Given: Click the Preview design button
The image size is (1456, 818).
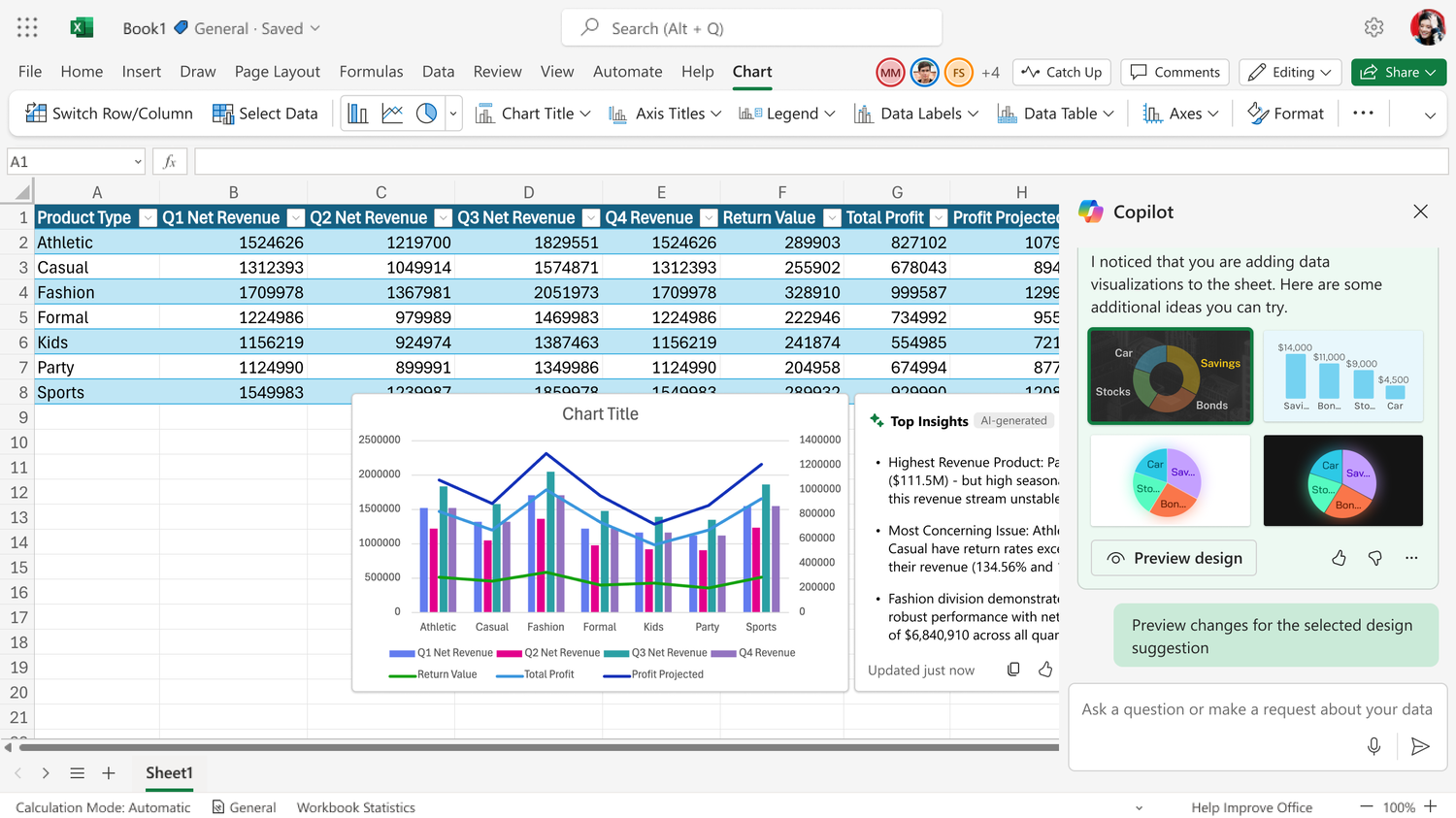Looking at the screenshot, I should pos(1174,558).
